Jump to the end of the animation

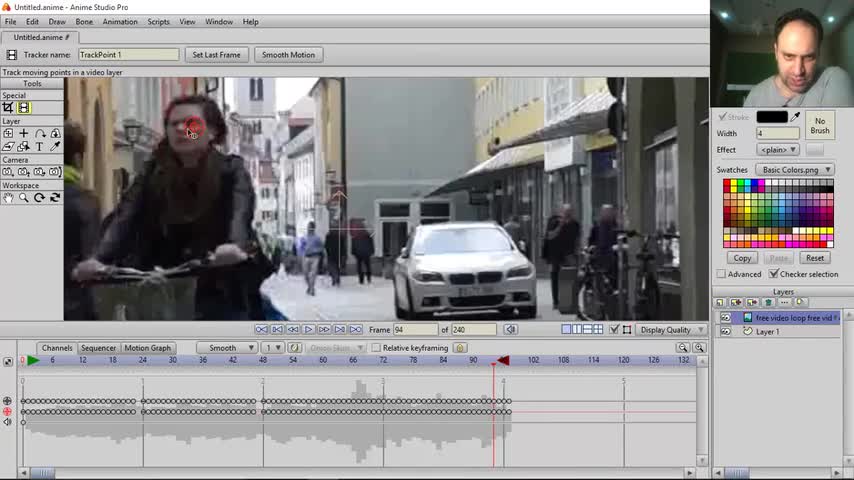click(356, 330)
